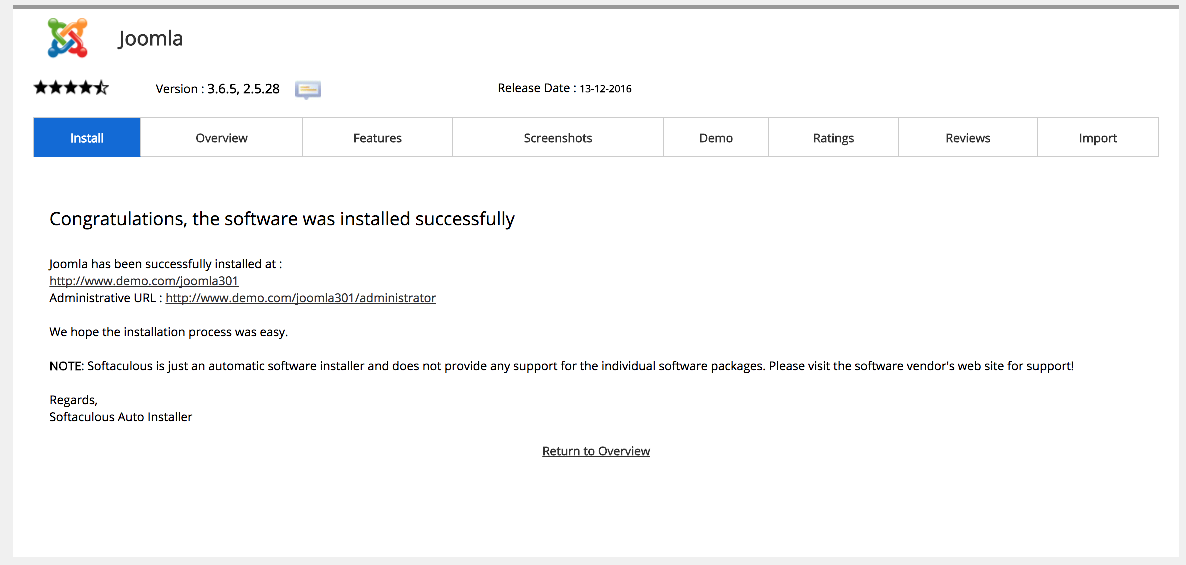Image resolution: width=1186 pixels, height=565 pixels.
Task: Click Return to Overview link
Action: 596,451
